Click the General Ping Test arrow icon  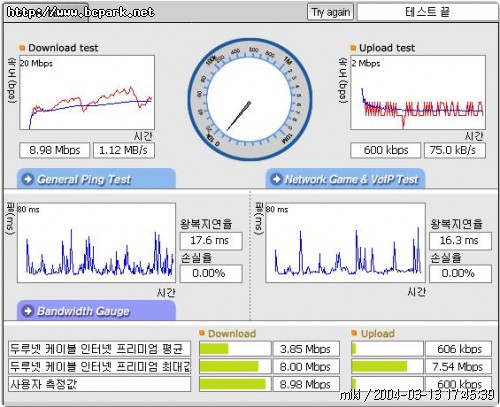point(27,179)
